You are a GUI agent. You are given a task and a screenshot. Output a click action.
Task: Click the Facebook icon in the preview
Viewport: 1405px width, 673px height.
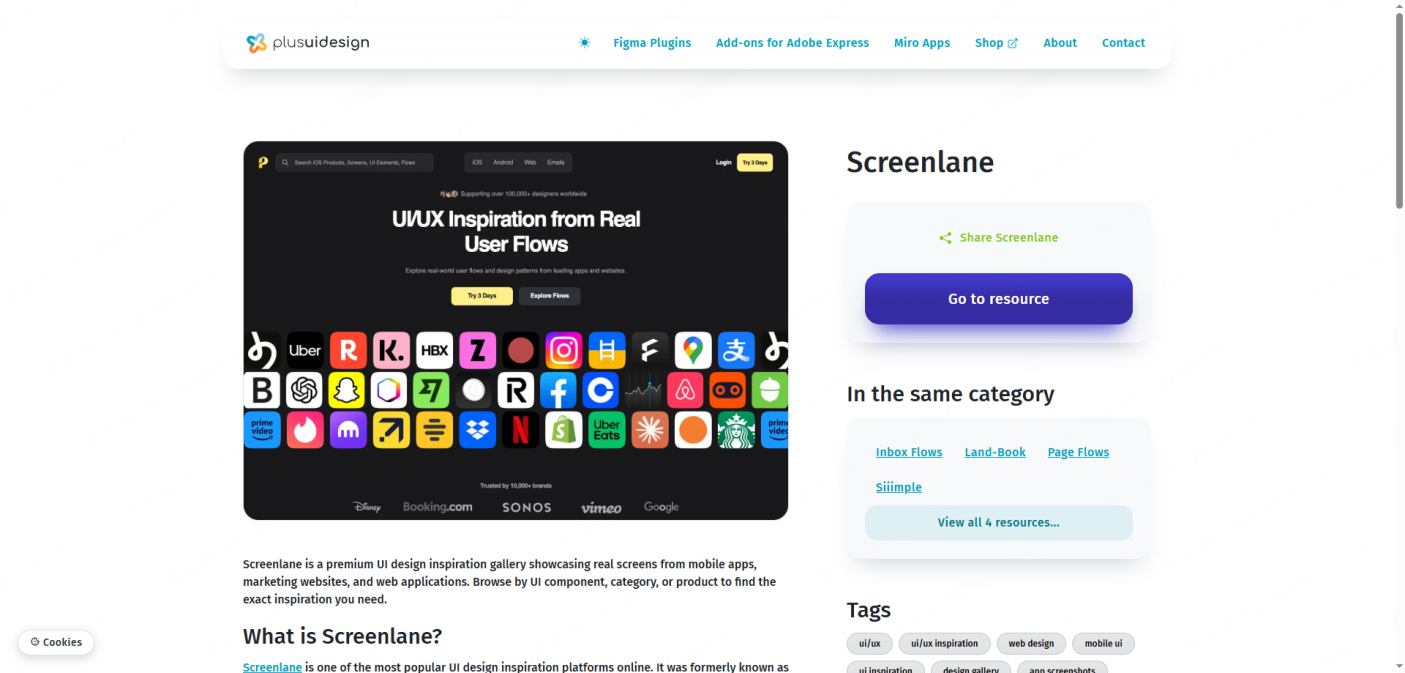tap(558, 390)
